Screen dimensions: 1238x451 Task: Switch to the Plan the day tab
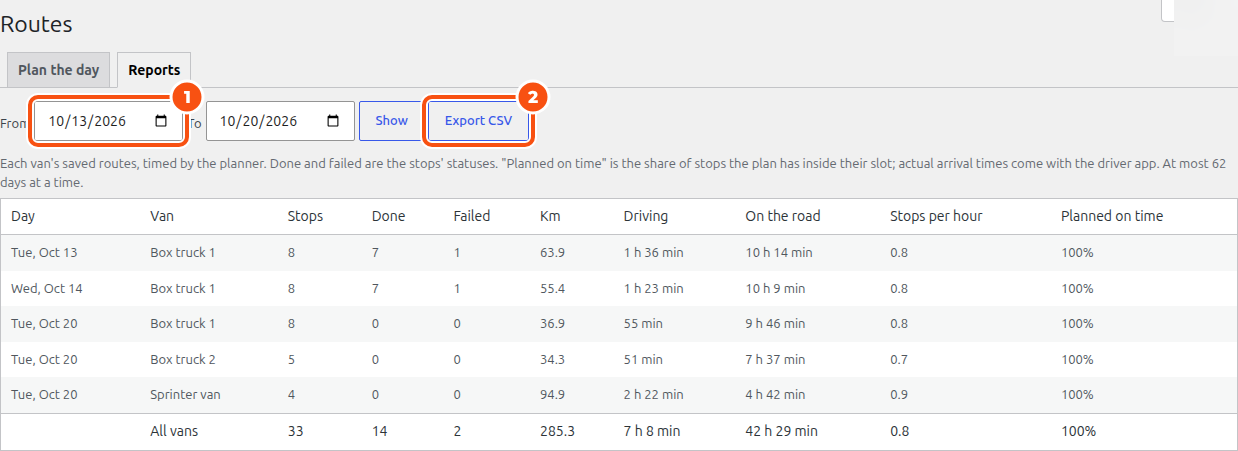tap(59, 70)
